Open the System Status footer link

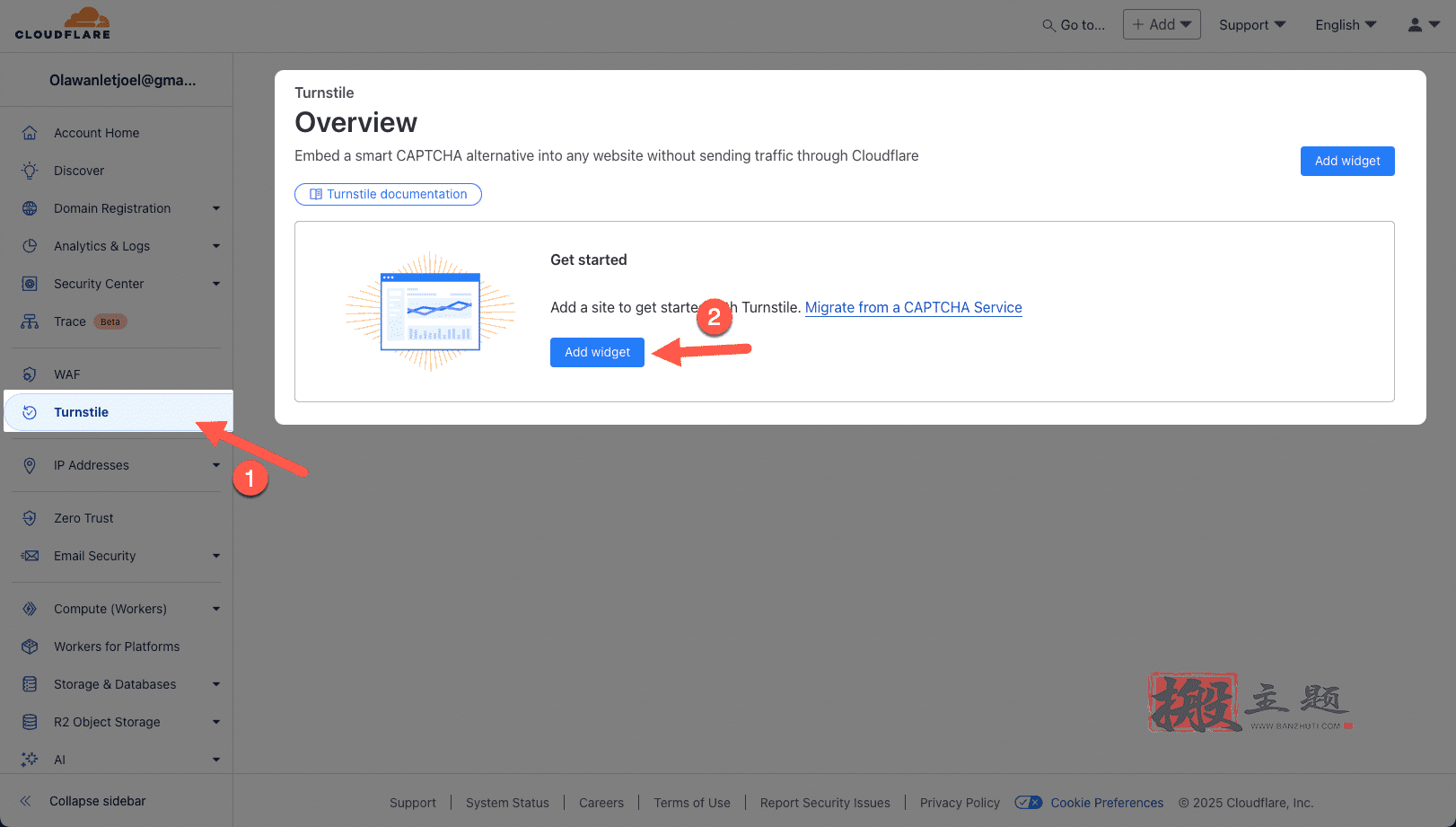pos(507,803)
